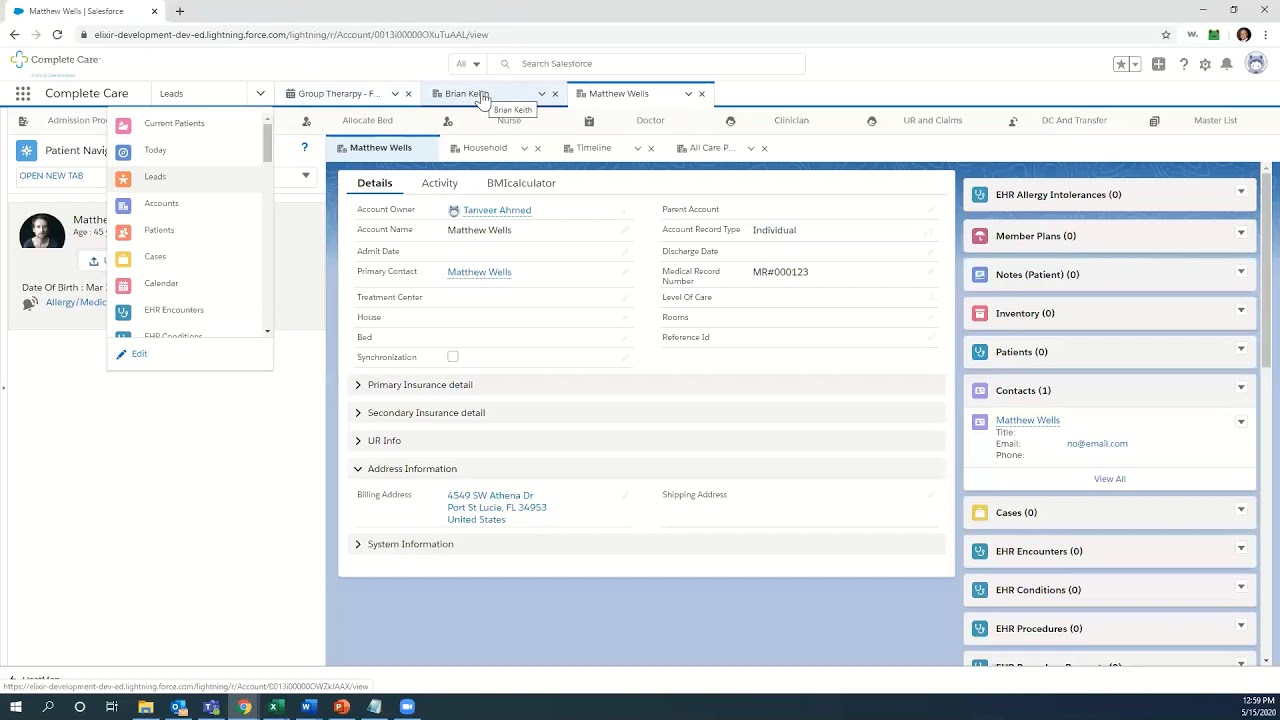Viewport: 1280px width, 720px height.
Task: Choose Leads in navigation dropdown list
Action: [155, 177]
